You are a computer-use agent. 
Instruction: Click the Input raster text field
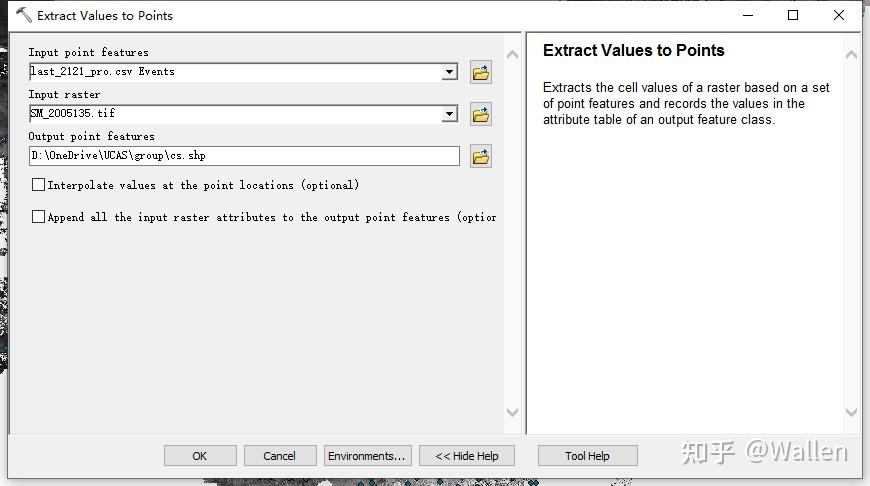[x=235, y=114]
